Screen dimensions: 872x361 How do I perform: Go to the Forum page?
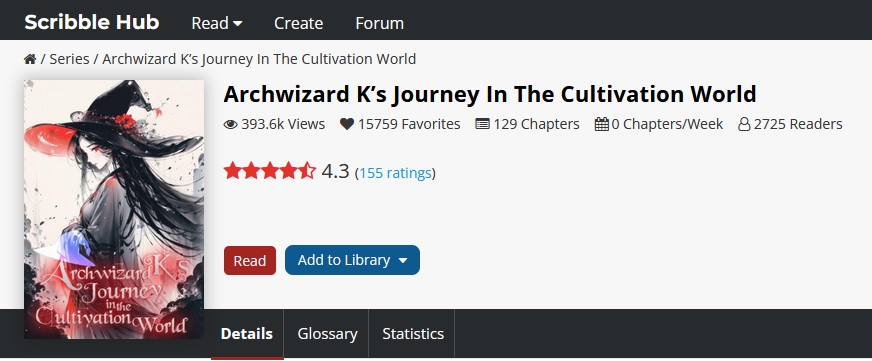(x=379, y=23)
